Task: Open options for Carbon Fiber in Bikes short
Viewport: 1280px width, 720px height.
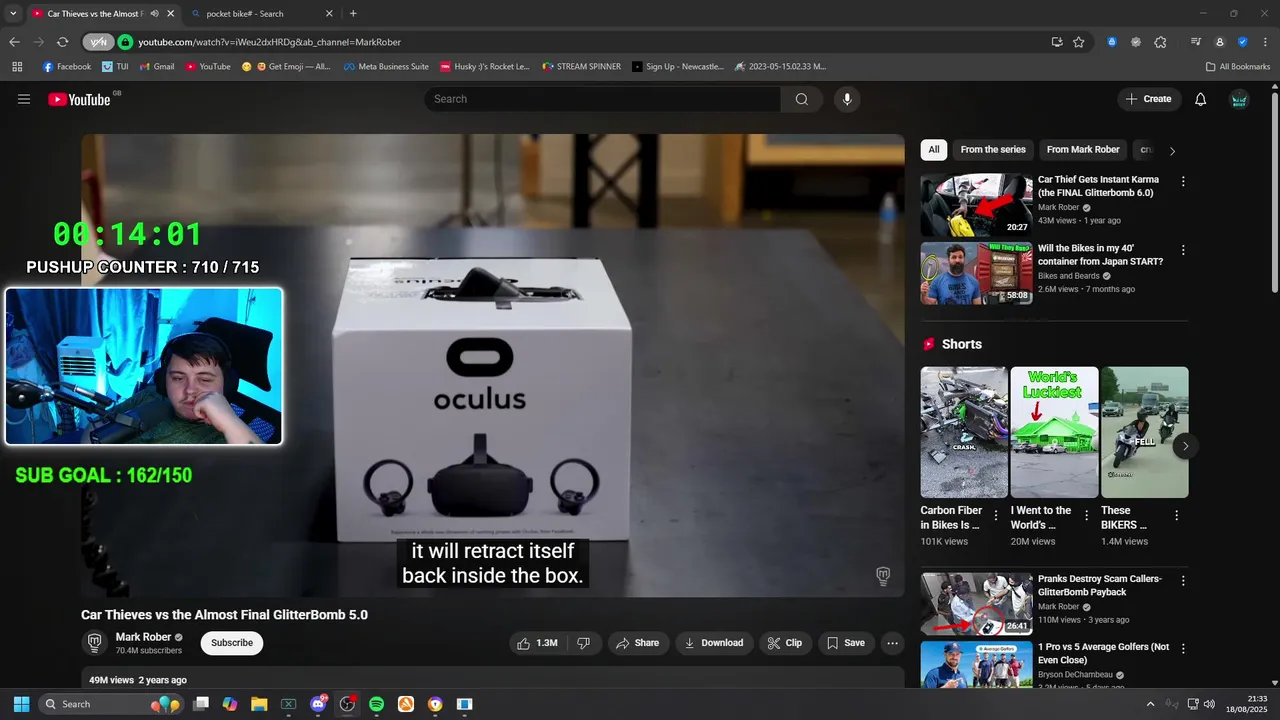Action: [995, 516]
